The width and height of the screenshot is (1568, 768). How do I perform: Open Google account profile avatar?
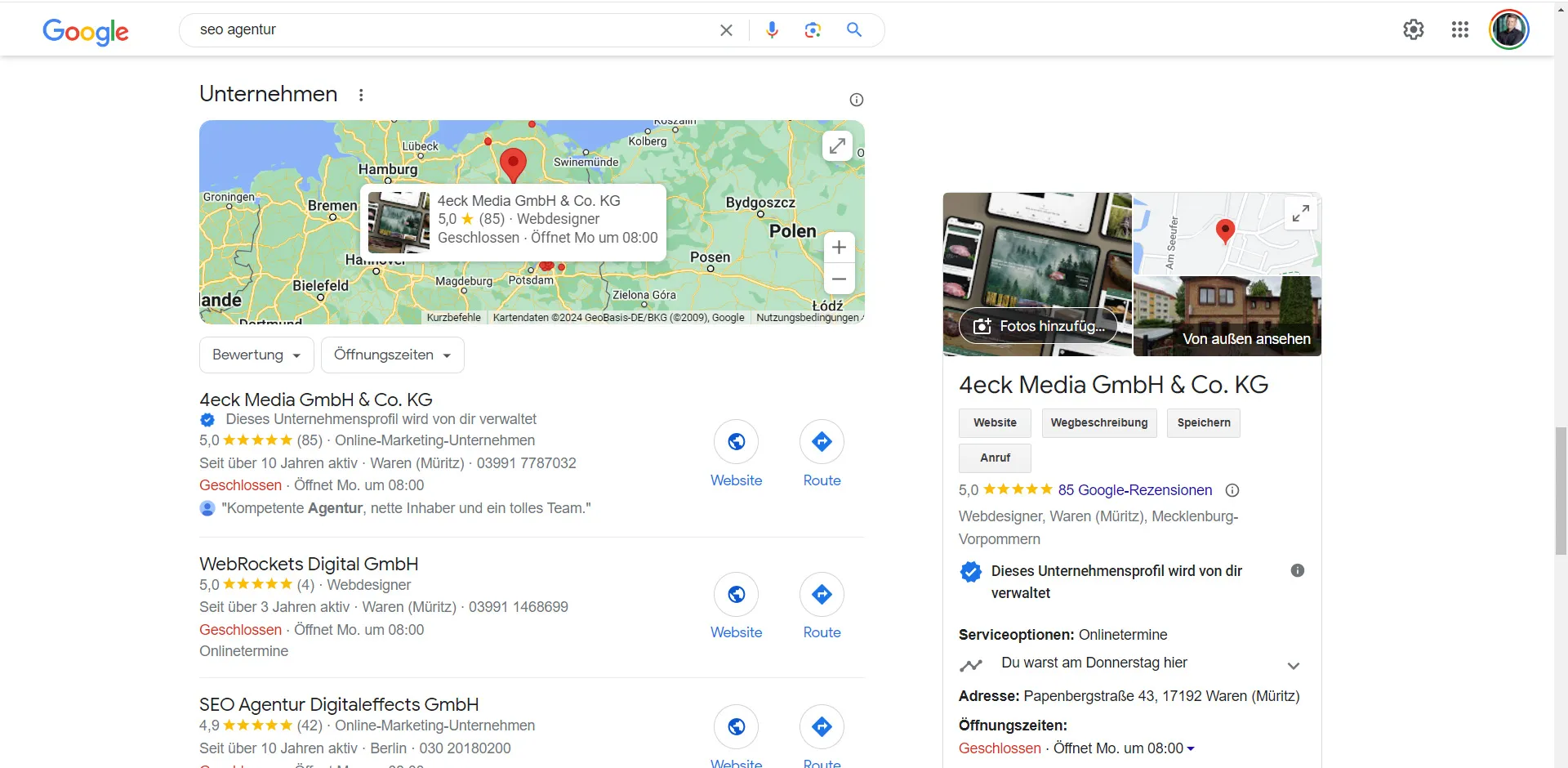[x=1508, y=30]
